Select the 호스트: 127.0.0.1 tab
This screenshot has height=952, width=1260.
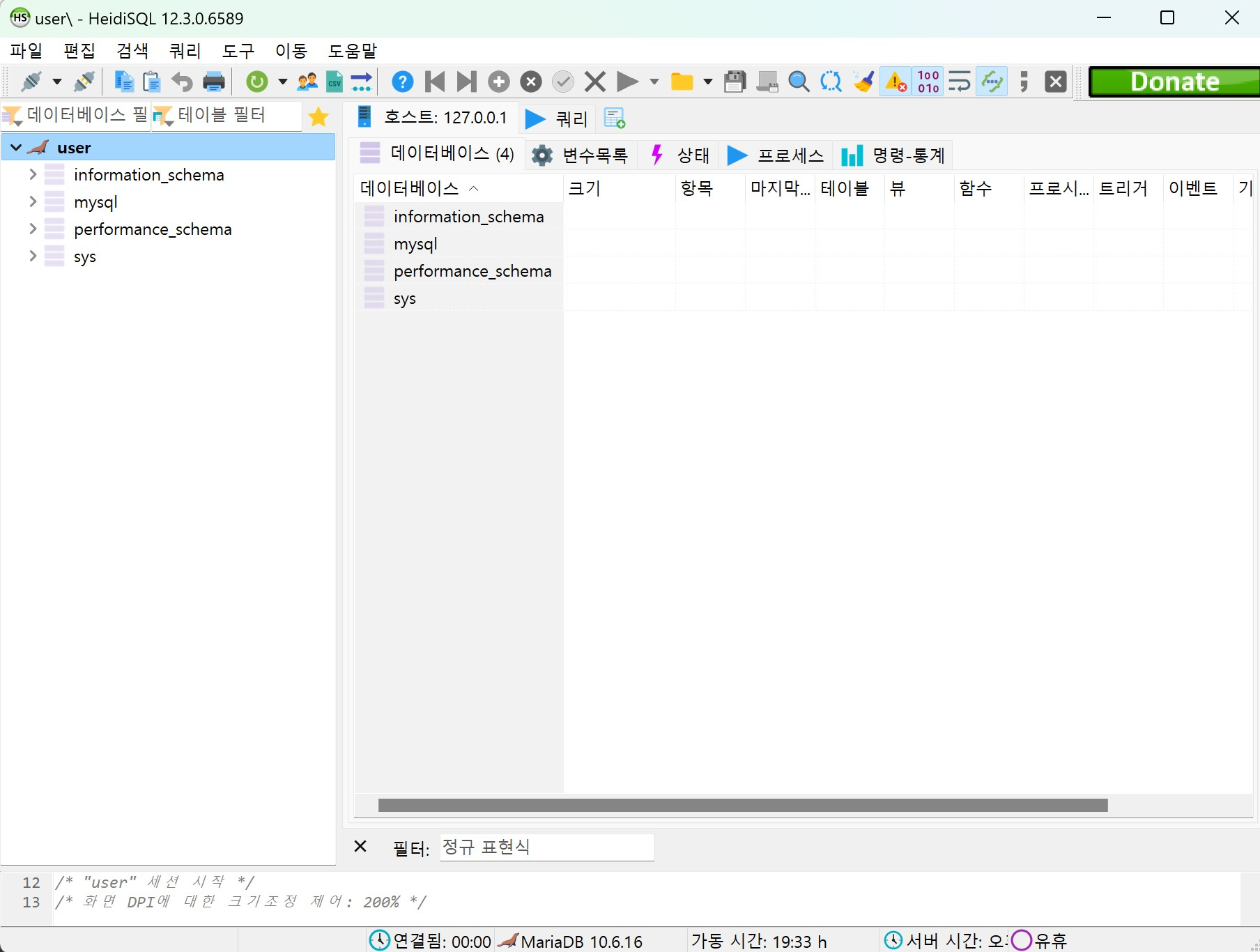coord(432,117)
